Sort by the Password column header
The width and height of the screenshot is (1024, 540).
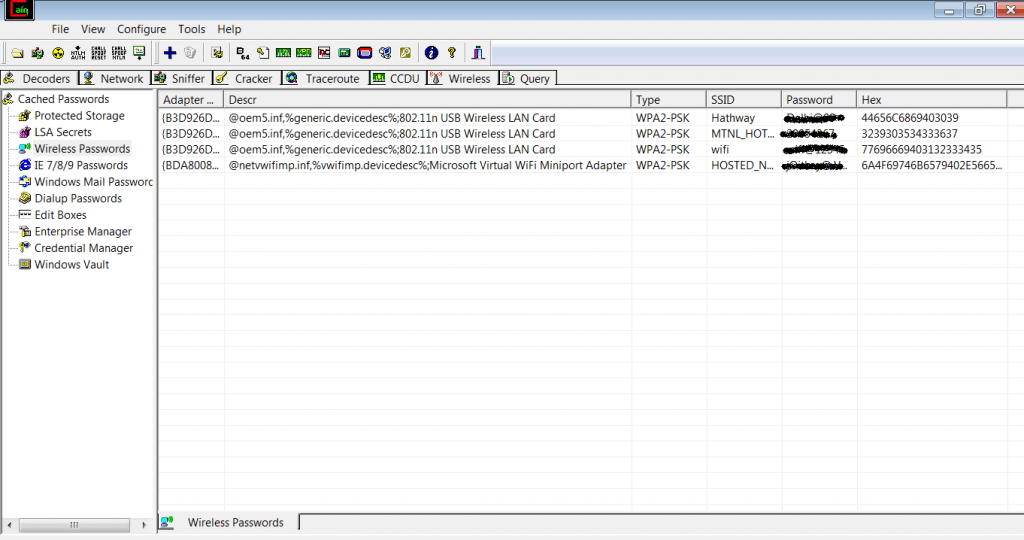[819, 99]
